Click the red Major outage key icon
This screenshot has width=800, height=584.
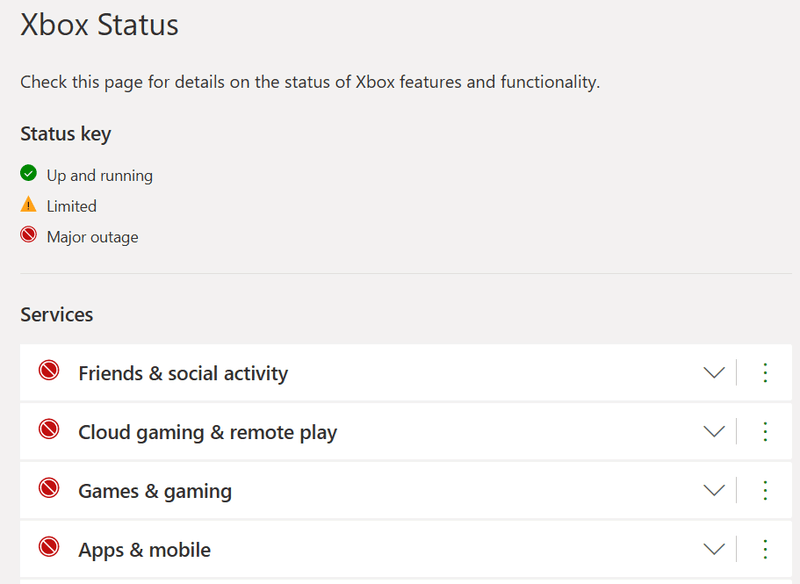tap(28, 236)
